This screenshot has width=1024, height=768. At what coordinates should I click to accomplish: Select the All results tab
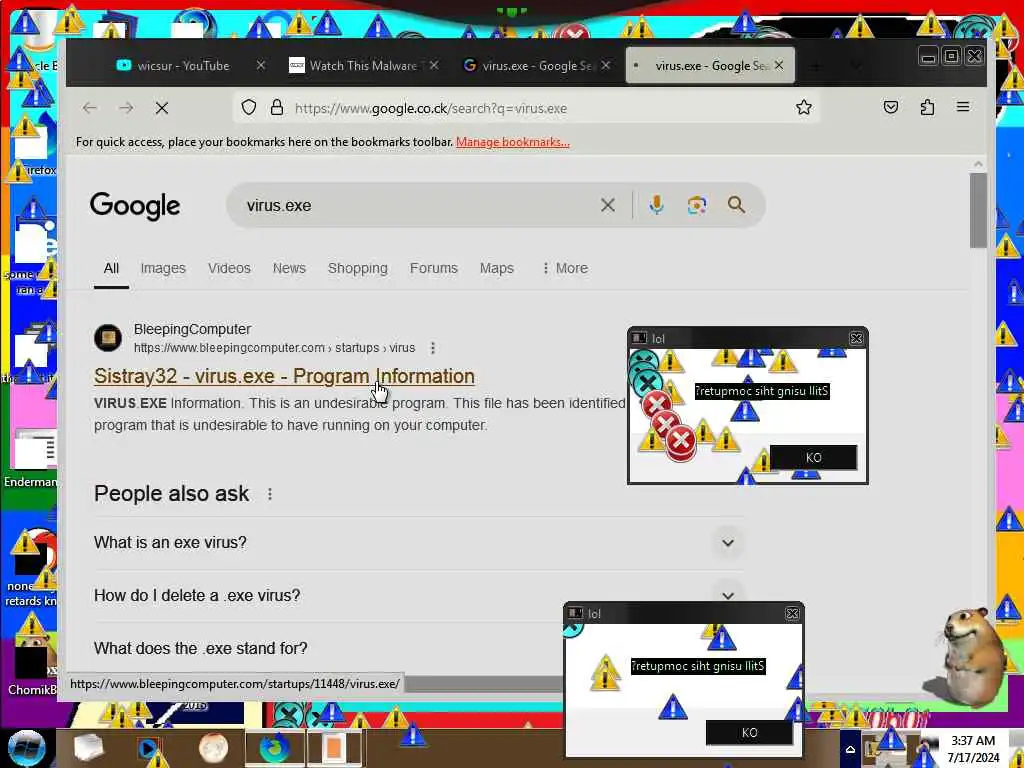click(111, 268)
